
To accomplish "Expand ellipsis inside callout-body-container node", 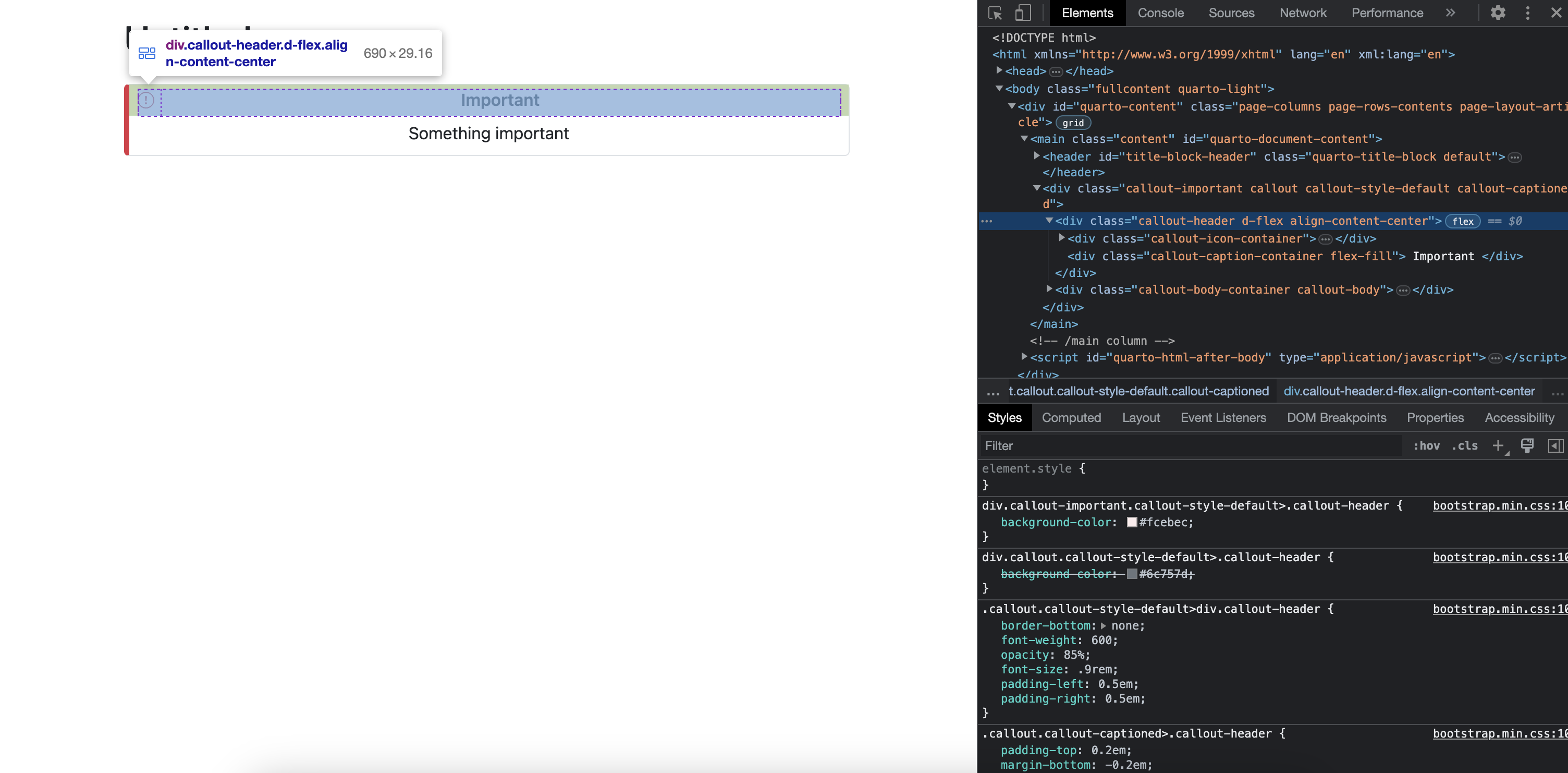I will point(1402,291).
